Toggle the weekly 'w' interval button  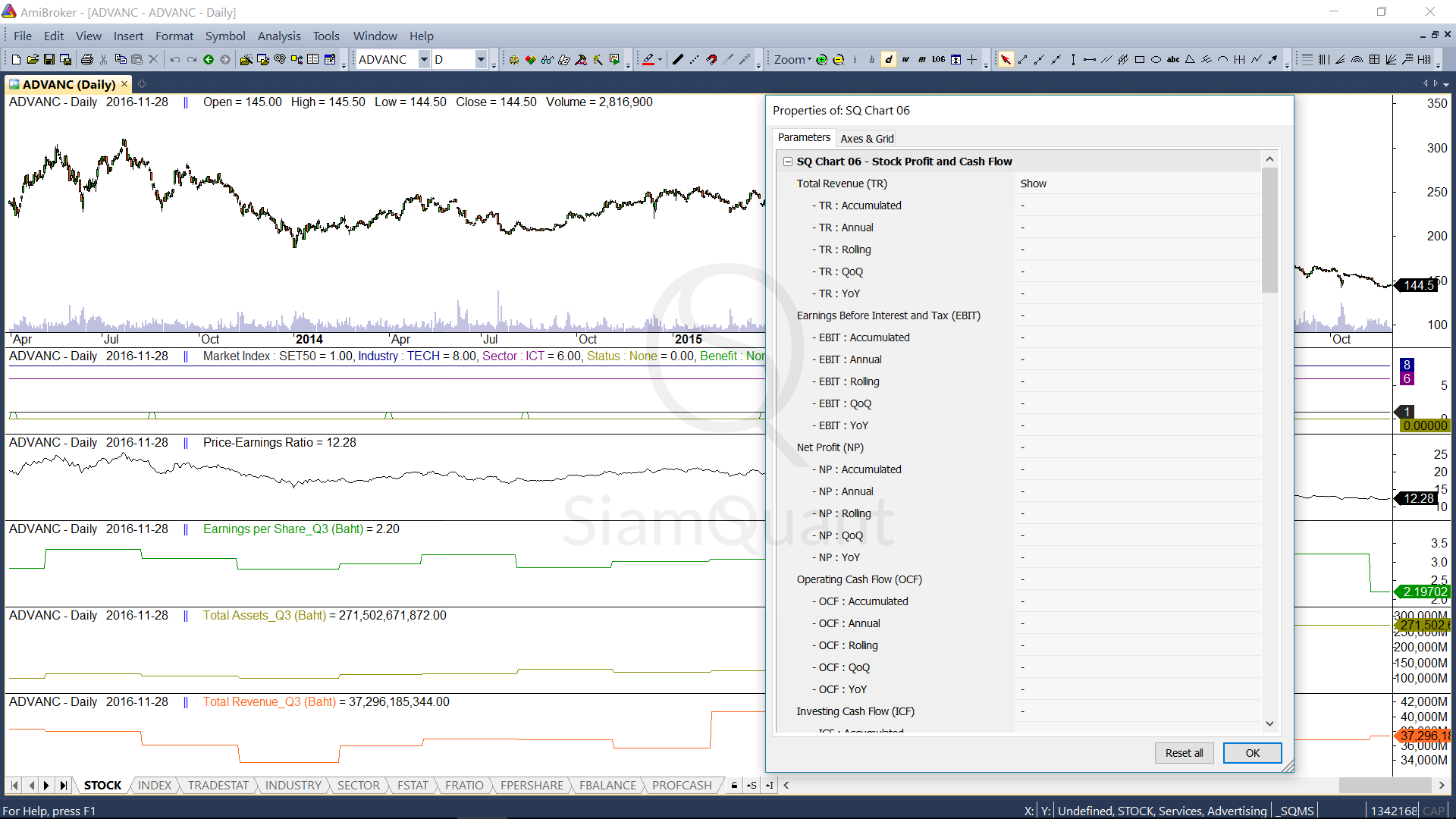905,60
